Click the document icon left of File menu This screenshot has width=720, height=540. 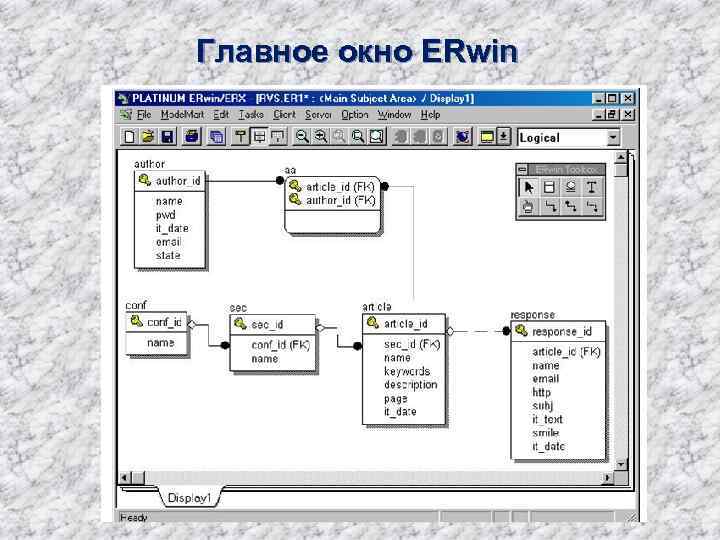click(x=125, y=115)
